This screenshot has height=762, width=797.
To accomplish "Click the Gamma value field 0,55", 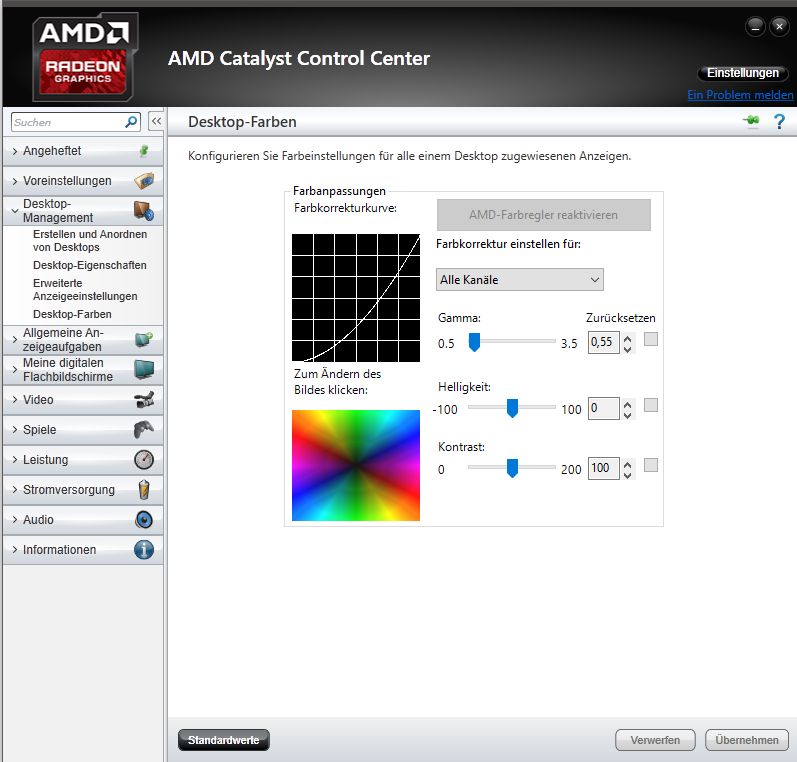I will tap(603, 342).
